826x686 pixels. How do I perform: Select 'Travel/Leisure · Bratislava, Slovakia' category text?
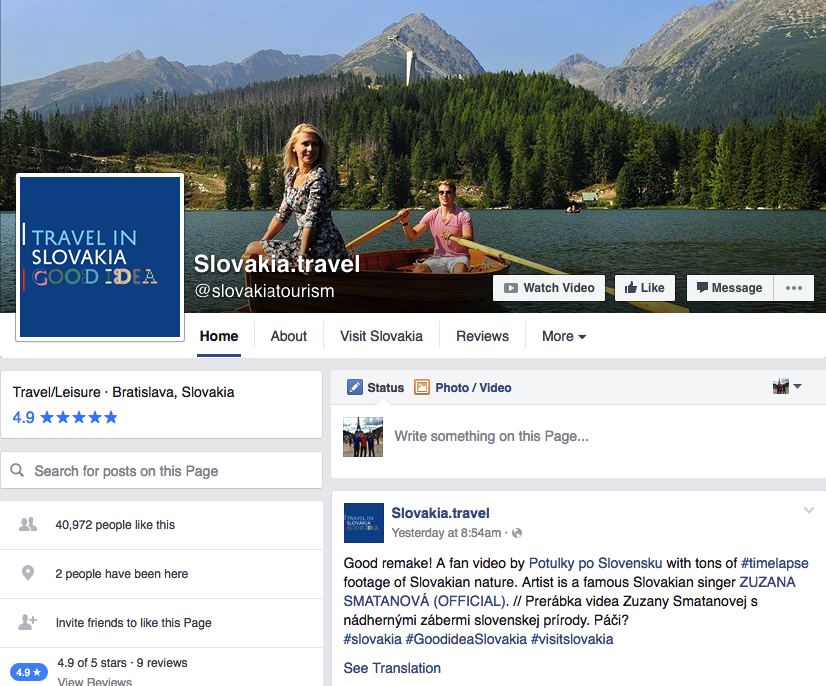click(123, 392)
